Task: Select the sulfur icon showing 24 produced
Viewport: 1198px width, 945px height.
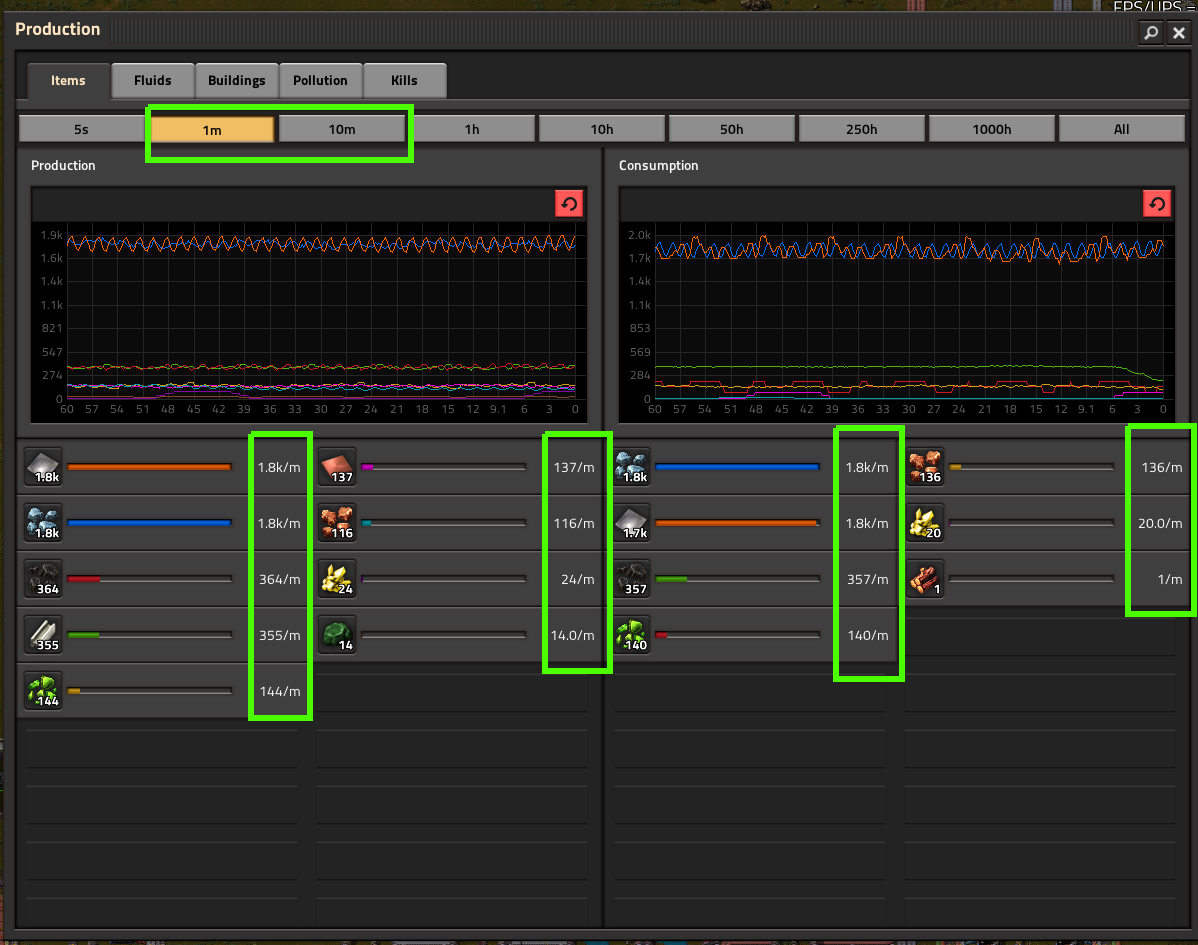Action: (x=337, y=579)
